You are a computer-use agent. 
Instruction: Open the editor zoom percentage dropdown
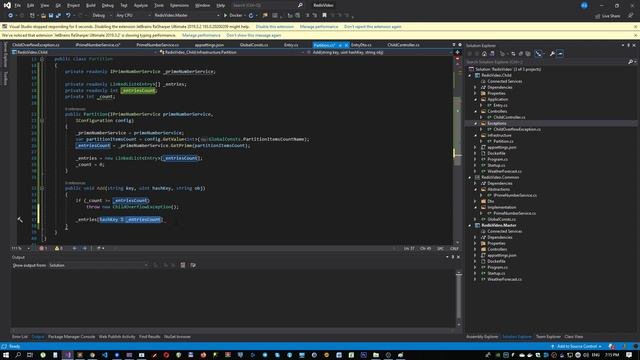(21, 248)
